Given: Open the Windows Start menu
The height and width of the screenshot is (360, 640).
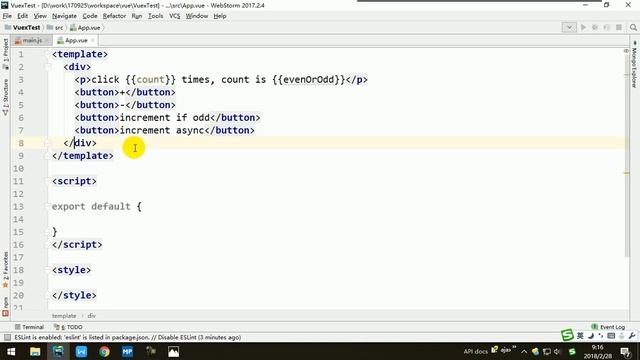Looking at the screenshot, I should point(11,351).
